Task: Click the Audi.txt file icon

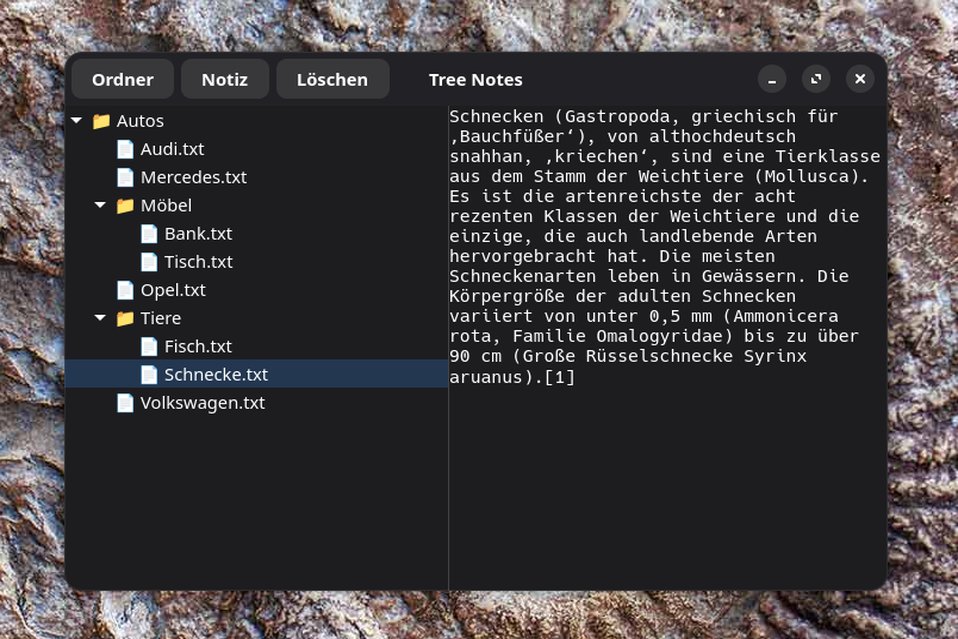Action: (125, 149)
